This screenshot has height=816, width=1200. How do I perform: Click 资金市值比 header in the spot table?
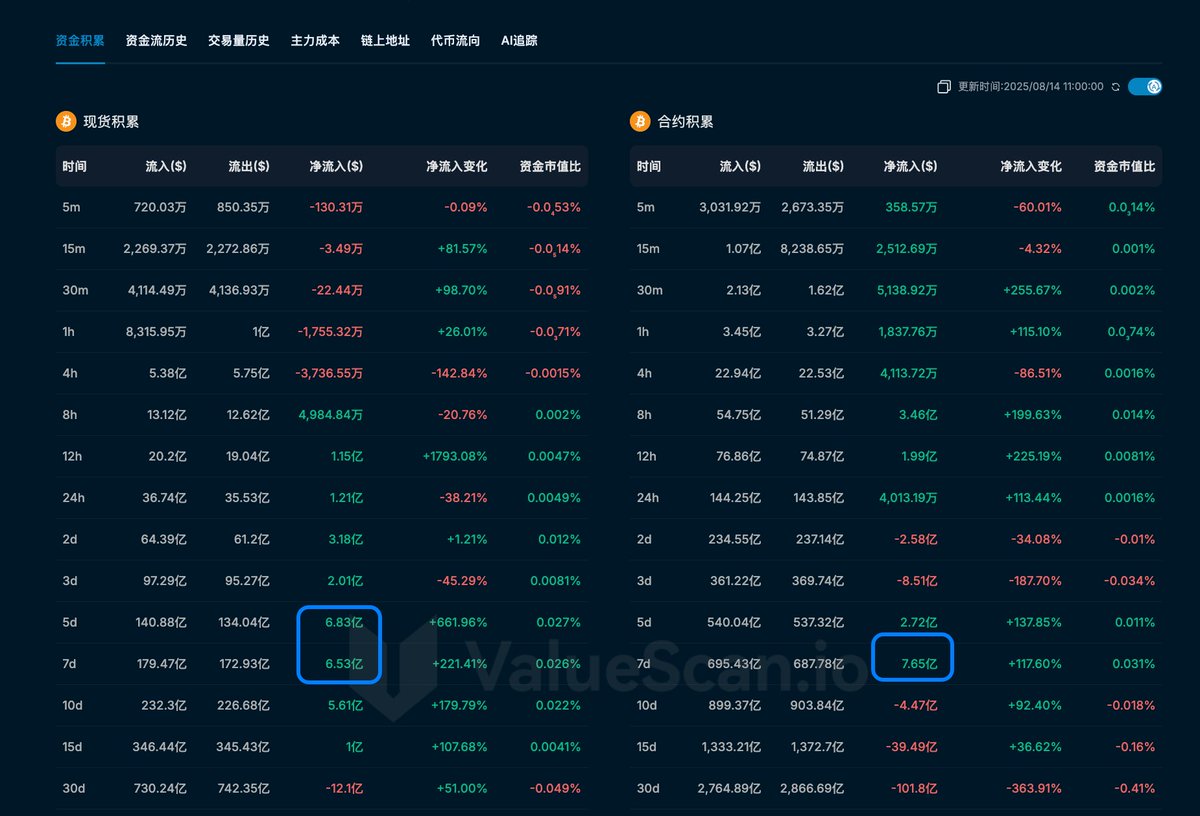[x=550, y=167]
